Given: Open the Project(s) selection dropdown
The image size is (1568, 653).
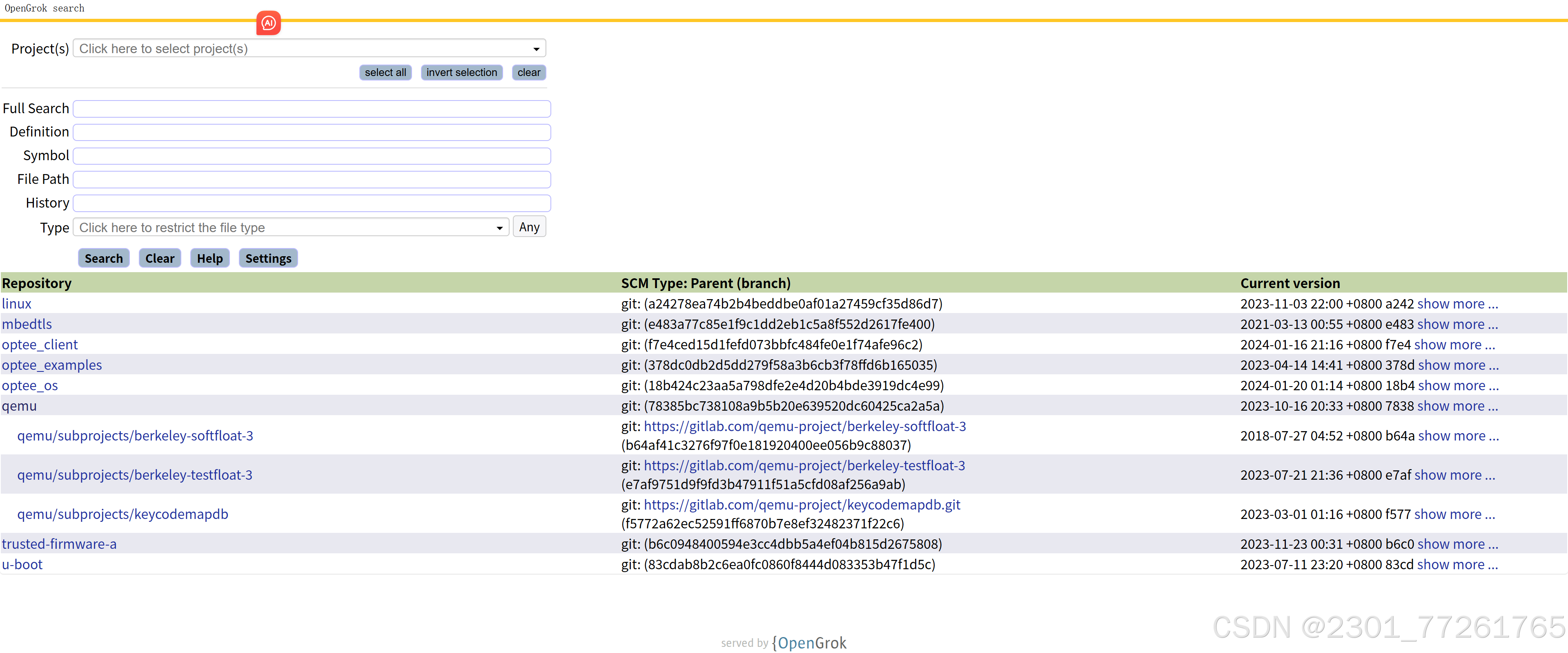Looking at the screenshot, I should (309, 49).
